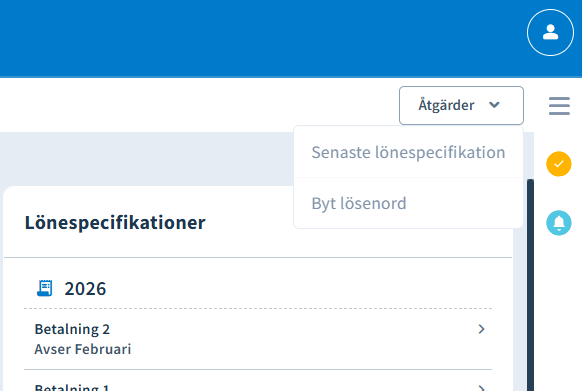This screenshot has height=391, width=582.
Task: Click the dark vertical scrollbar
Action: 530,285
